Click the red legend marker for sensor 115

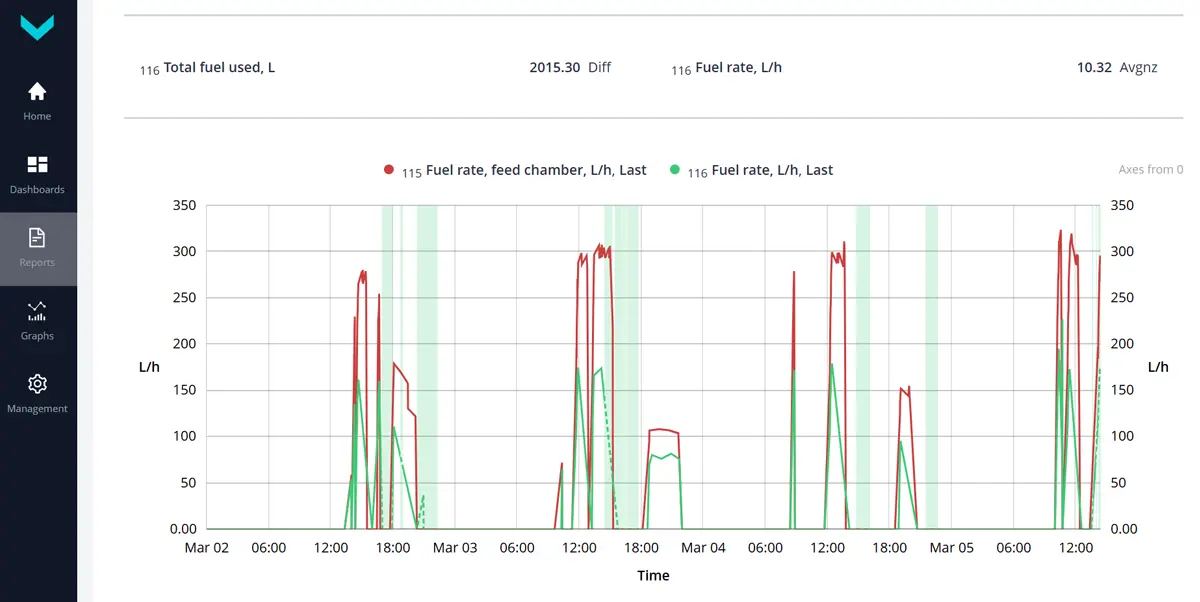(389, 169)
